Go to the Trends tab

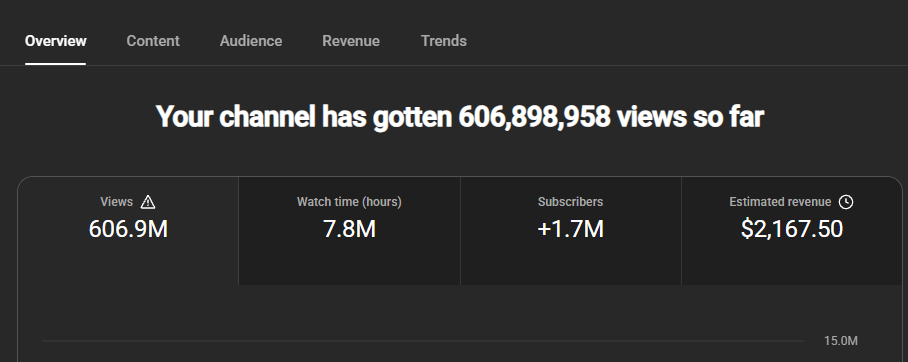click(444, 41)
